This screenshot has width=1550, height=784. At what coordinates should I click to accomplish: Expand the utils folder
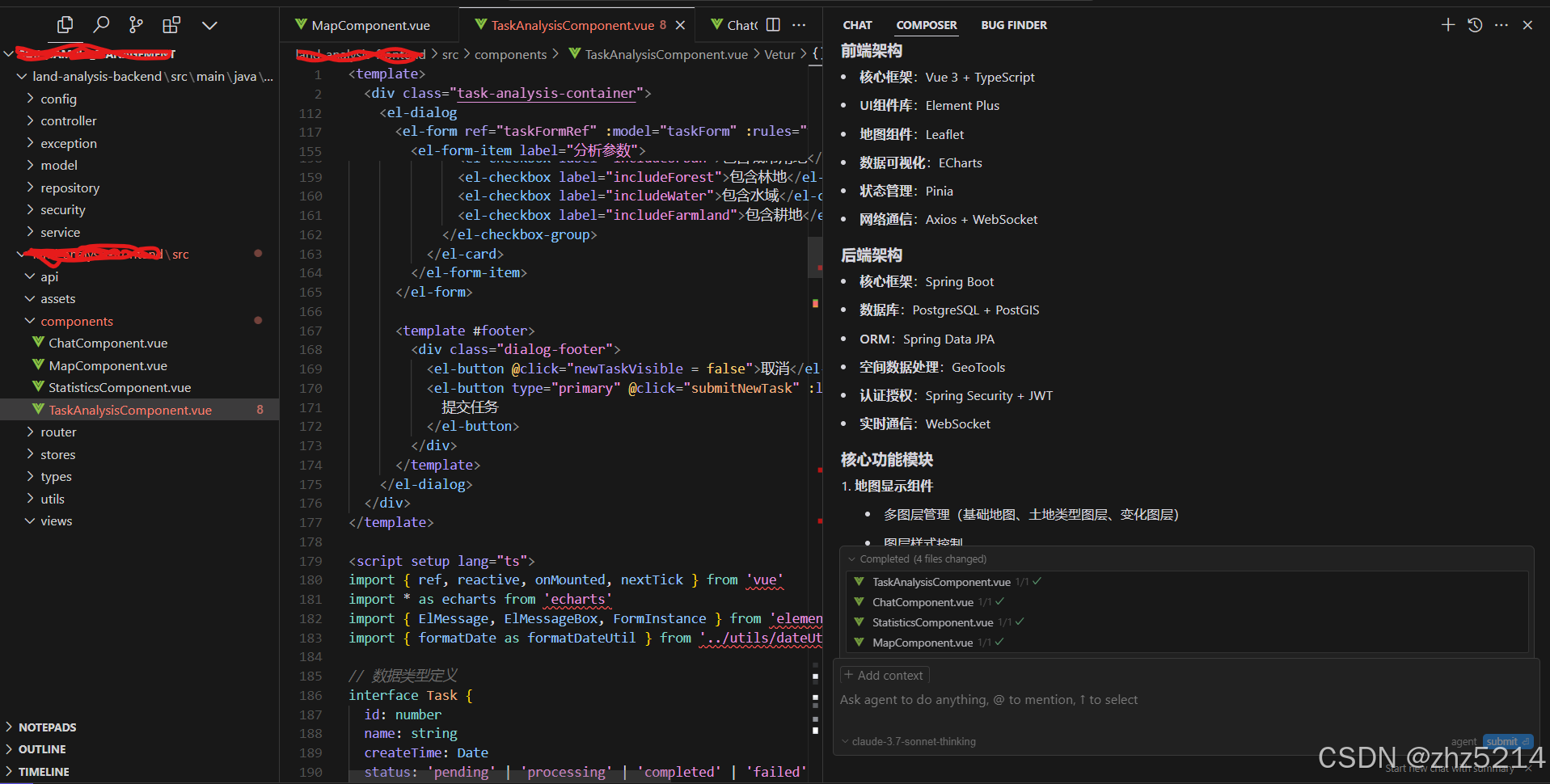tap(53, 499)
